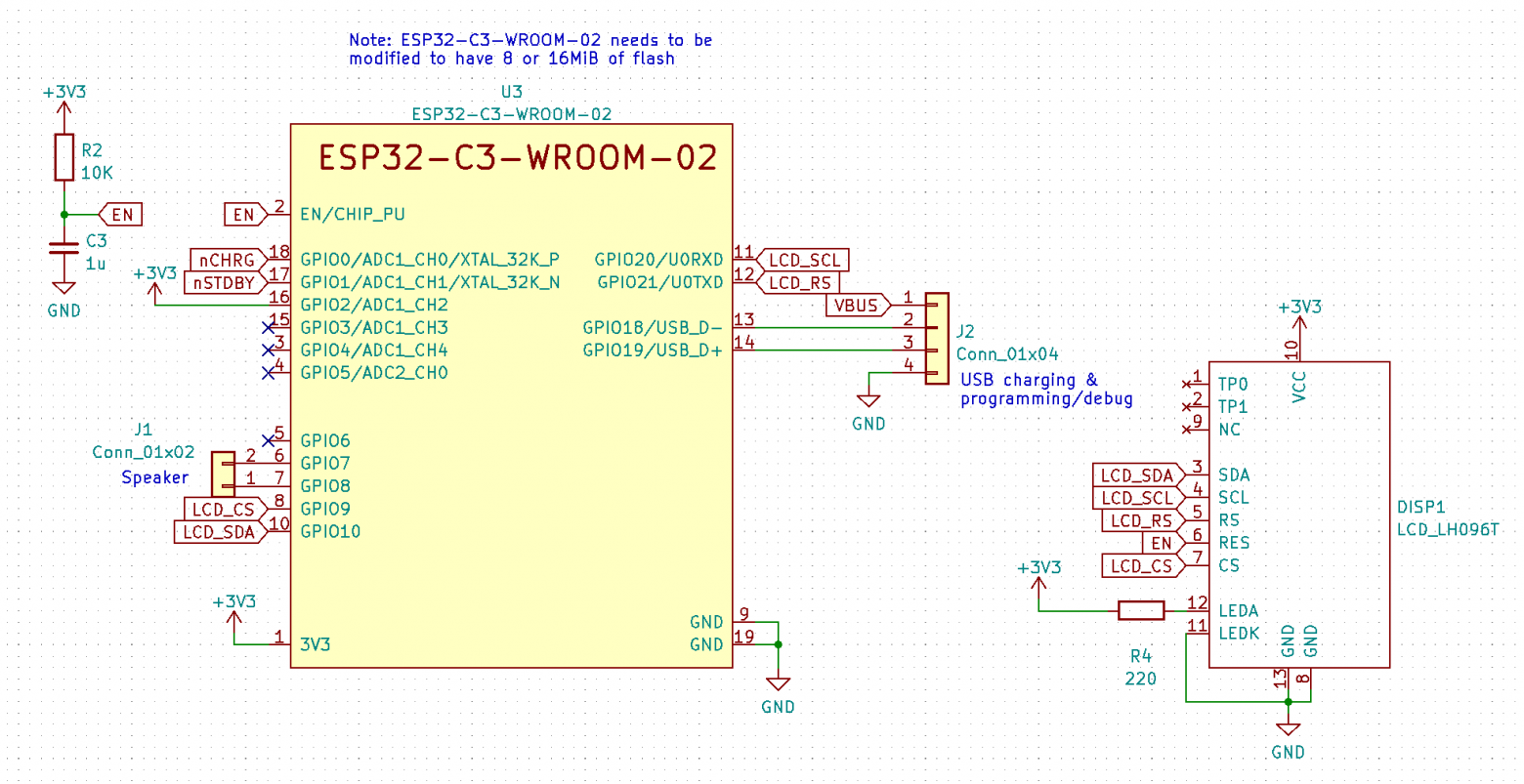Select the EN net label on EN/CHIP_PU

click(242, 214)
